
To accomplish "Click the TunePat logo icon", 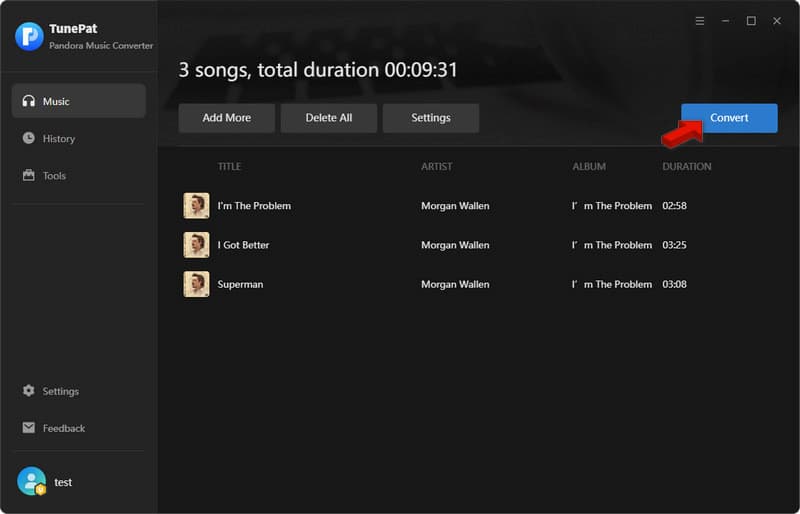I will coord(29,36).
